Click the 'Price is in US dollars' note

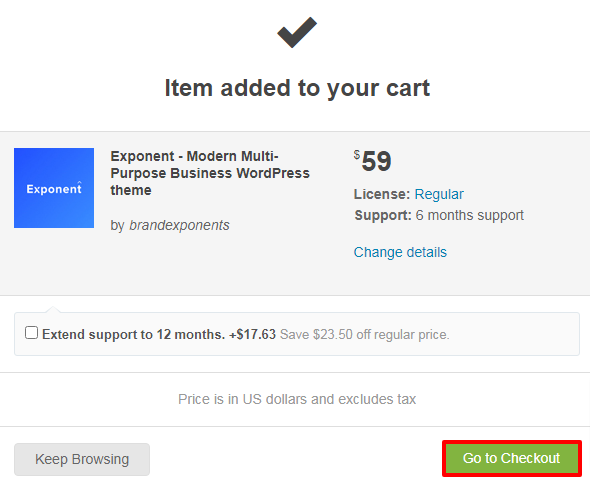point(297,399)
